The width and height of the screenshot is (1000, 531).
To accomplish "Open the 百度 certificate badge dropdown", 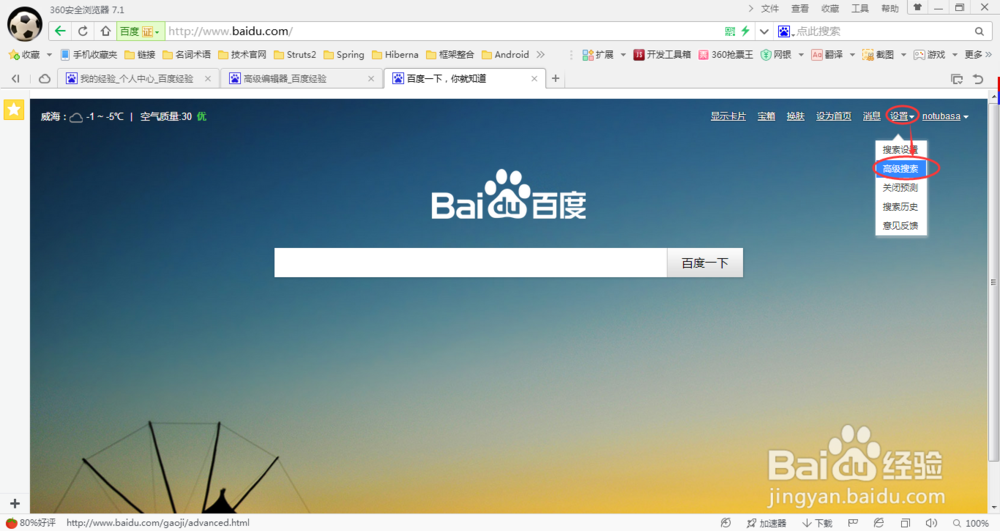I will [x=140, y=31].
